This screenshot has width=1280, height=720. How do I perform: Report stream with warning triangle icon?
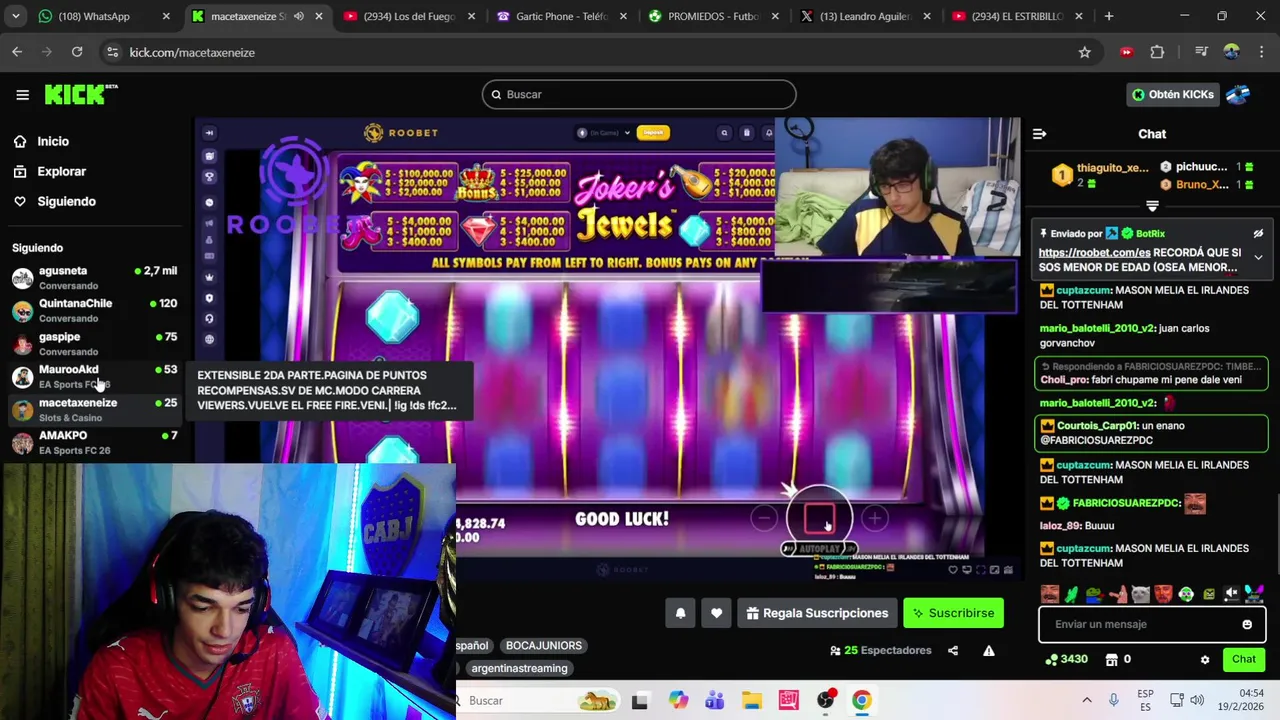(x=988, y=650)
